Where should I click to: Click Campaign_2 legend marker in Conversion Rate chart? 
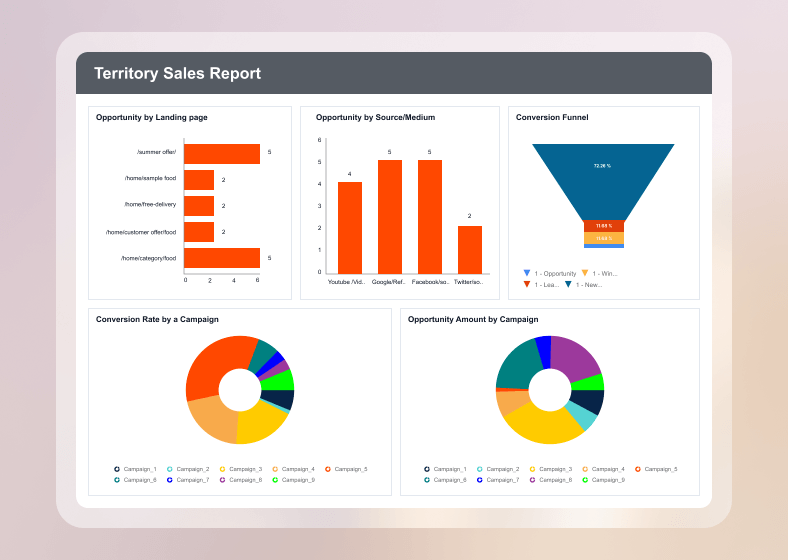pyautogui.click(x=170, y=469)
